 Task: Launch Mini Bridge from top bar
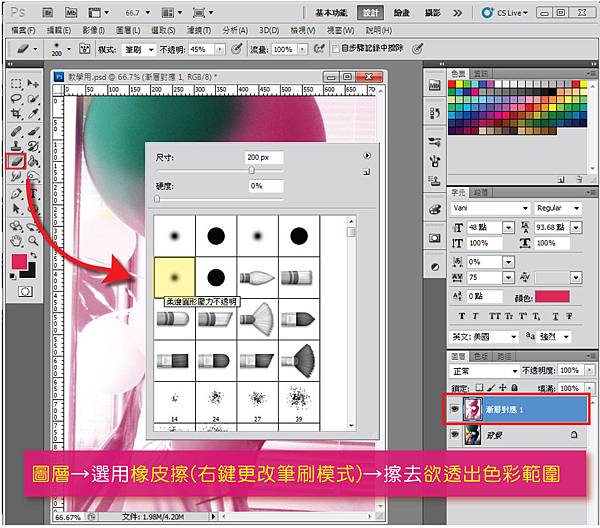tap(71, 13)
